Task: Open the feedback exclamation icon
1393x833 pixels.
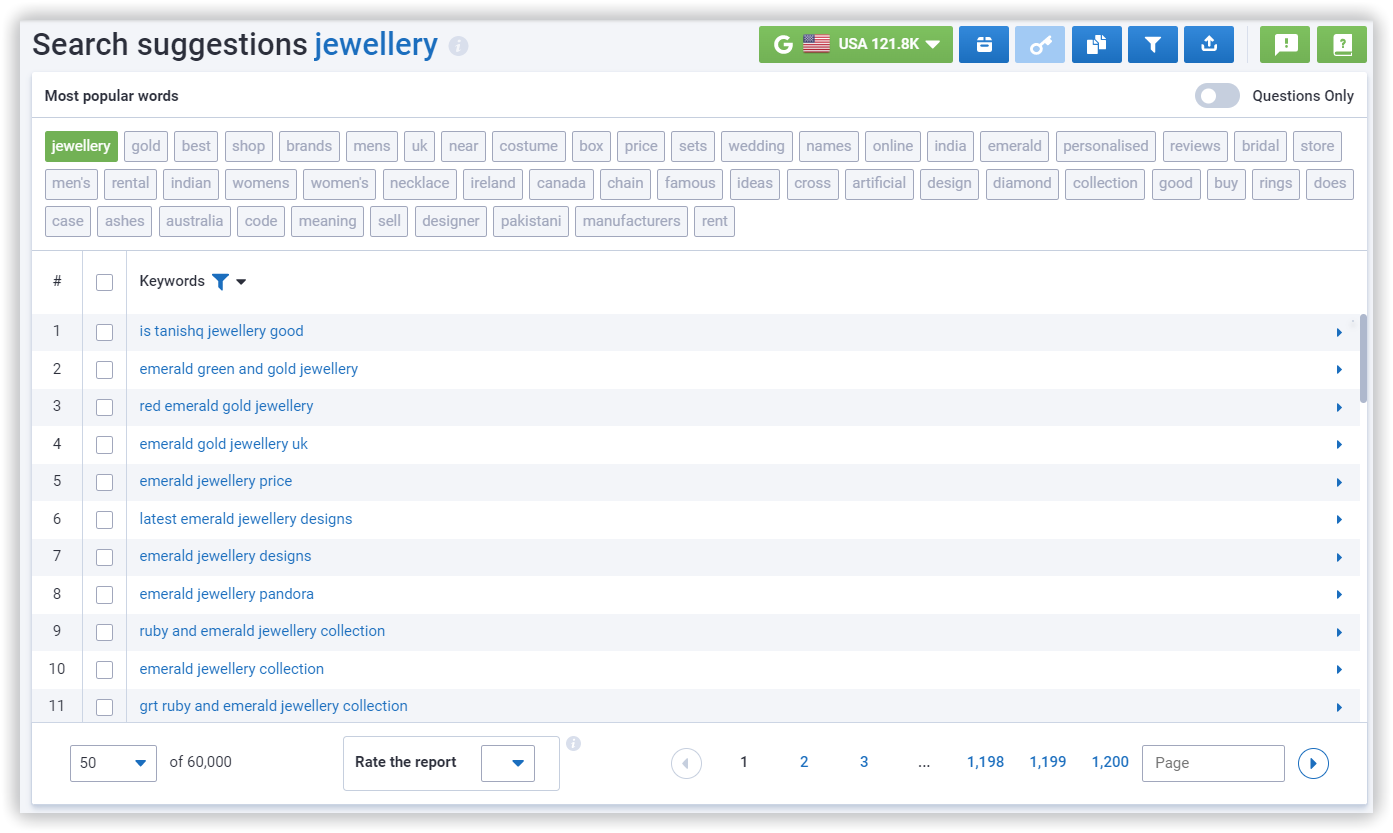Action: point(1284,44)
